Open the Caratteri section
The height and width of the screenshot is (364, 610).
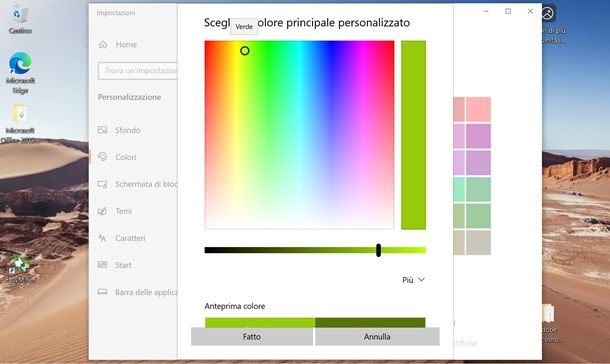point(130,238)
